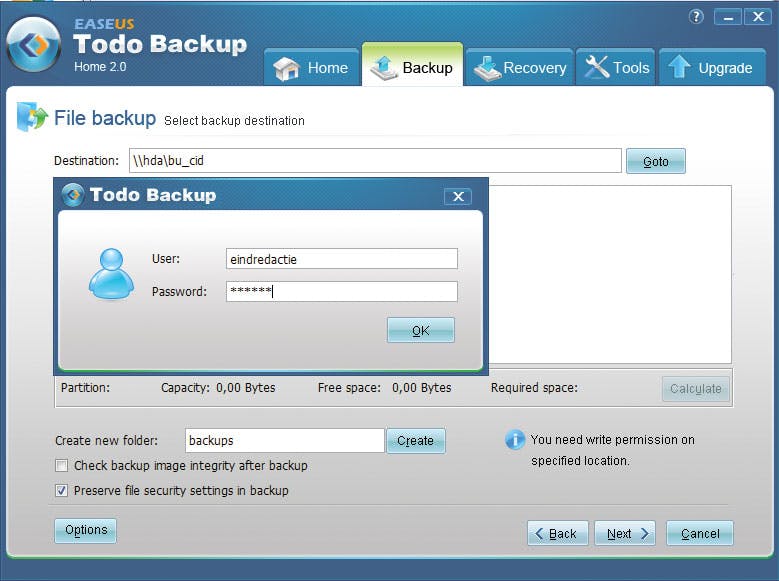Minimize the Todo Backup main window

coord(728,17)
